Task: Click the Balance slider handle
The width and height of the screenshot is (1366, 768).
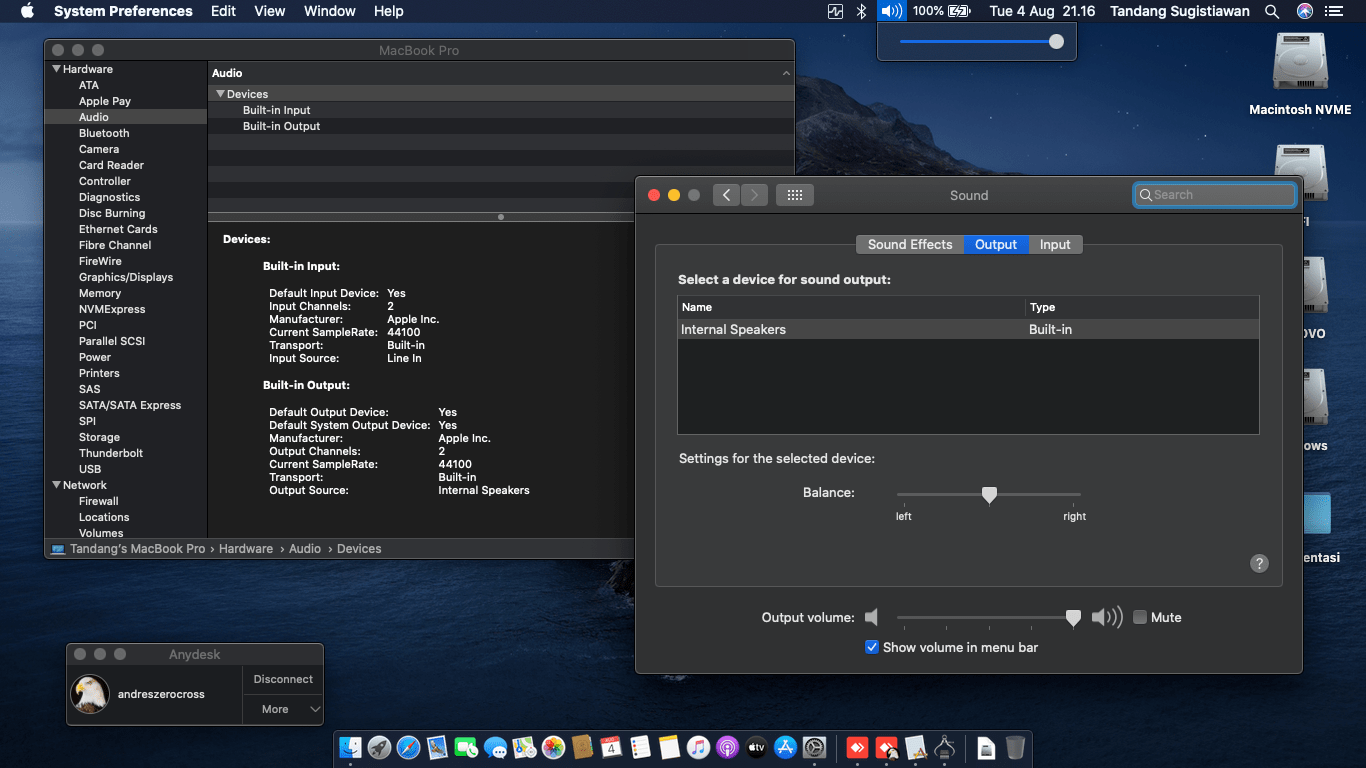Action: 989,494
